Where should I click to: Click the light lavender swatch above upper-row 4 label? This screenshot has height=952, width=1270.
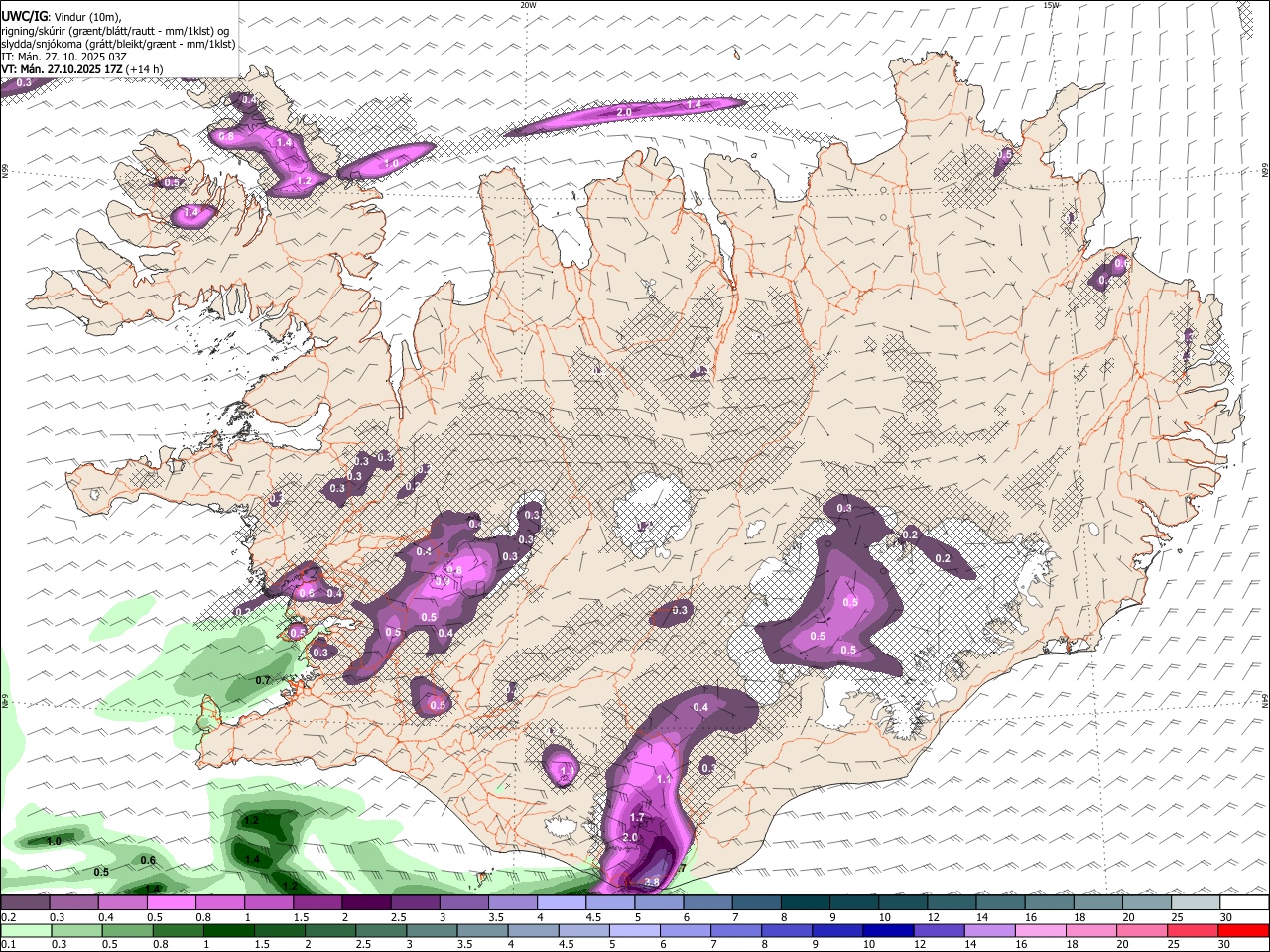tap(561, 902)
